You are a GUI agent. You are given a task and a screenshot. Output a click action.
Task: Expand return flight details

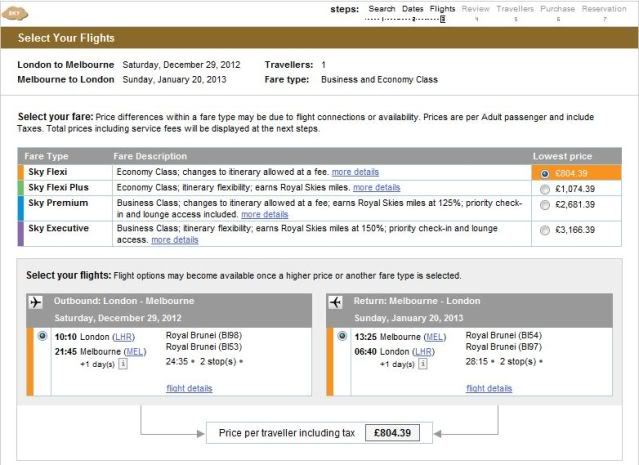(489, 388)
